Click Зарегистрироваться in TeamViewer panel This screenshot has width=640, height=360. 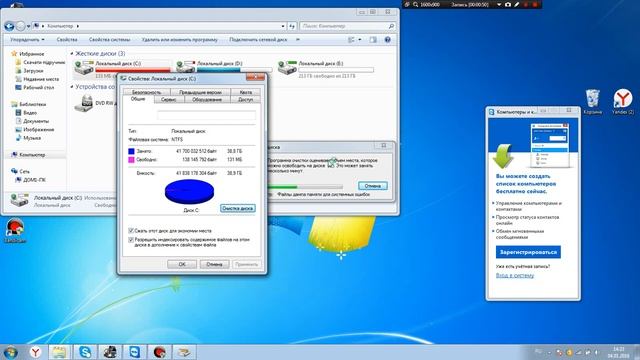(528, 252)
